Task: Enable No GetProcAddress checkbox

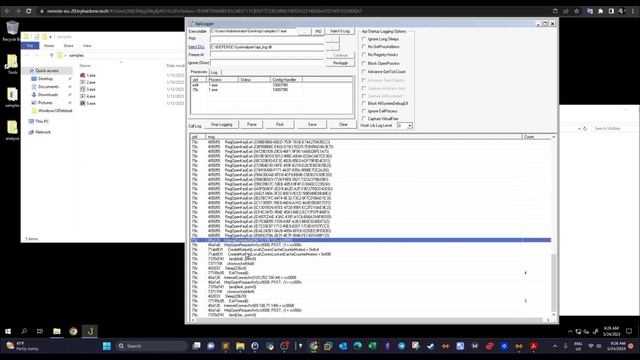Action: pyautogui.click(x=364, y=47)
